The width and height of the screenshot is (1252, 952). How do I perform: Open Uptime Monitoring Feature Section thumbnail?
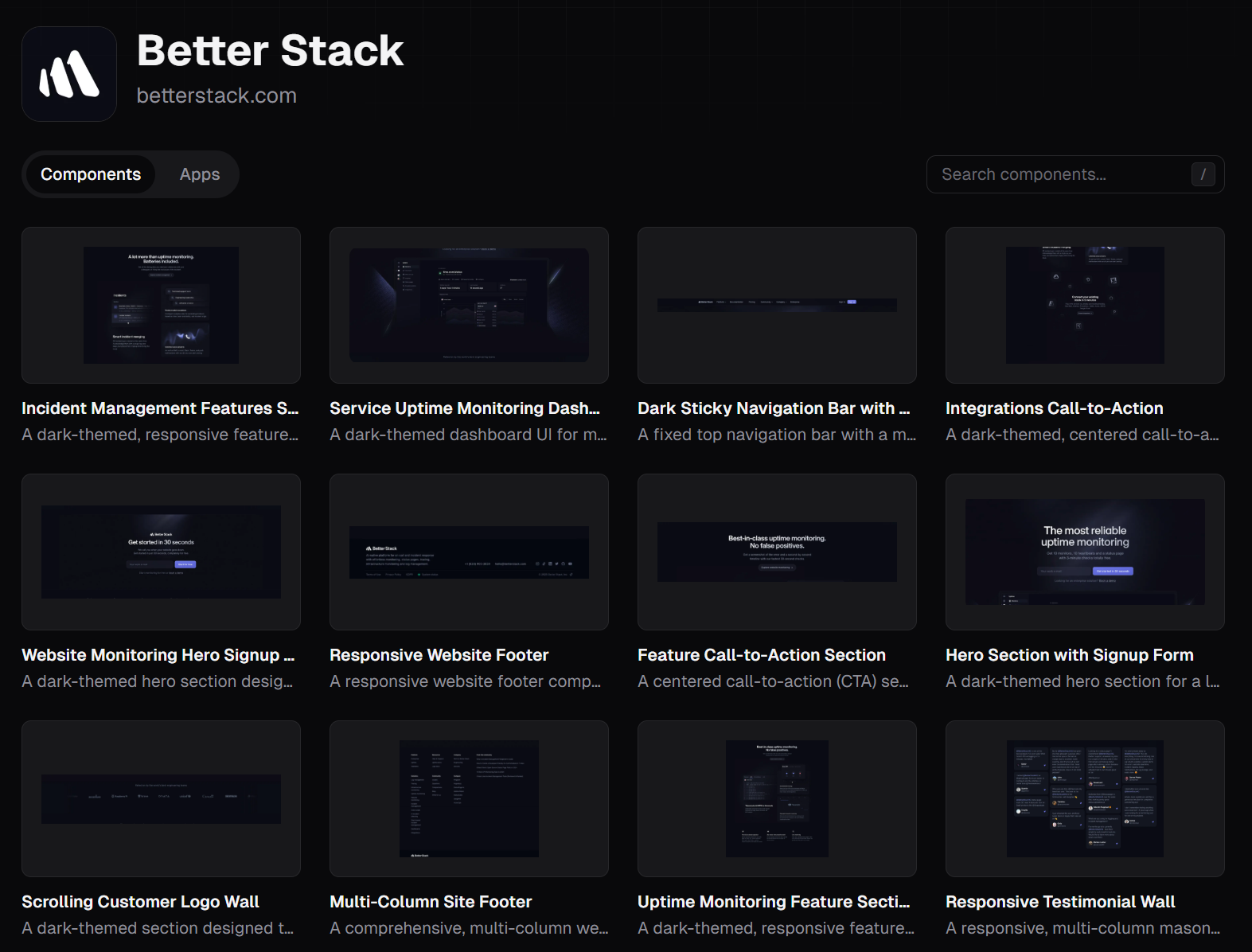click(777, 799)
